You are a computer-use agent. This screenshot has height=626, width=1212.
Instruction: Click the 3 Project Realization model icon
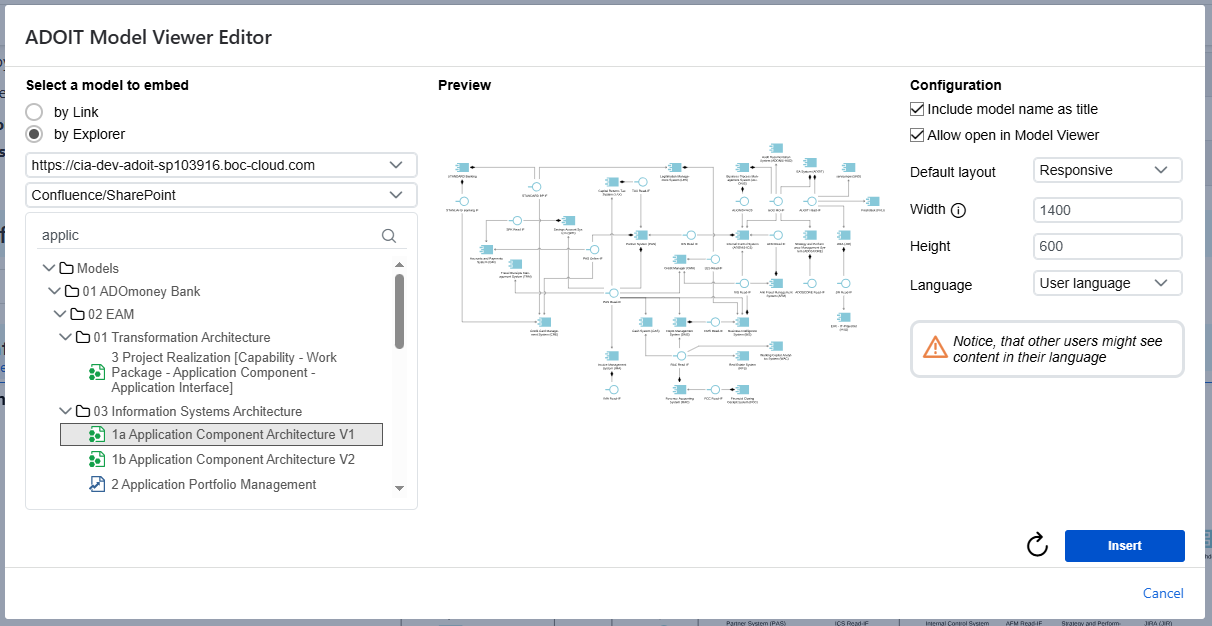click(97, 372)
